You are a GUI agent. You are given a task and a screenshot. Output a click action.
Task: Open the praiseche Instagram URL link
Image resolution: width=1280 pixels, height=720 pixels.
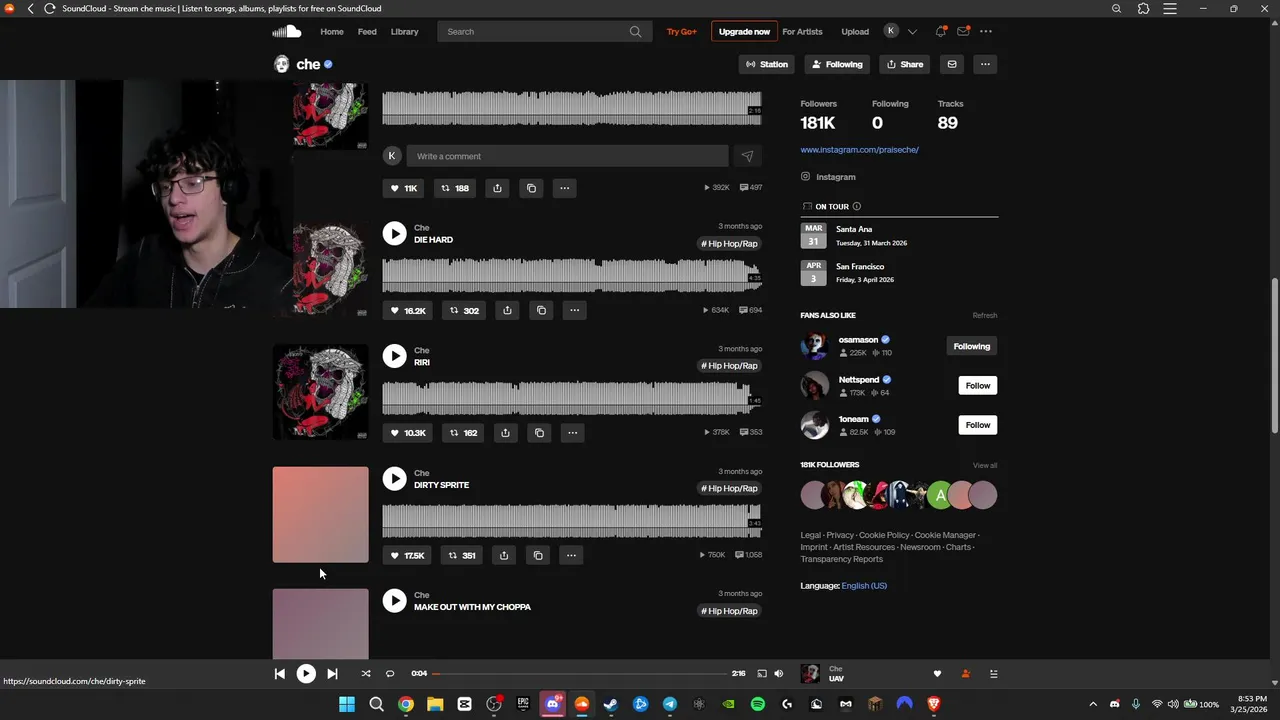pyautogui.click(x=859, y=150)
